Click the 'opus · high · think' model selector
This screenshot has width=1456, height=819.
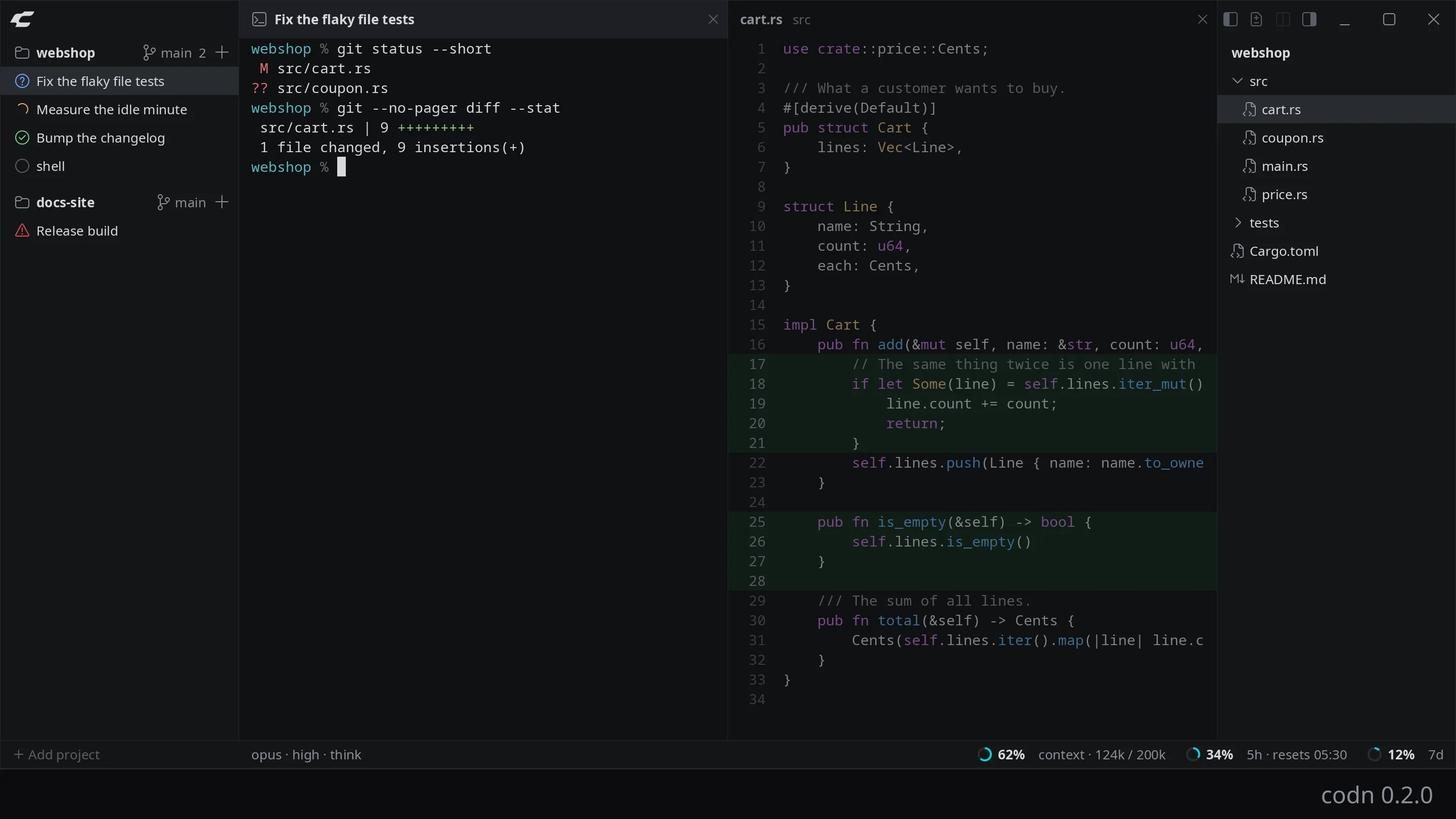tap(306, 755)
